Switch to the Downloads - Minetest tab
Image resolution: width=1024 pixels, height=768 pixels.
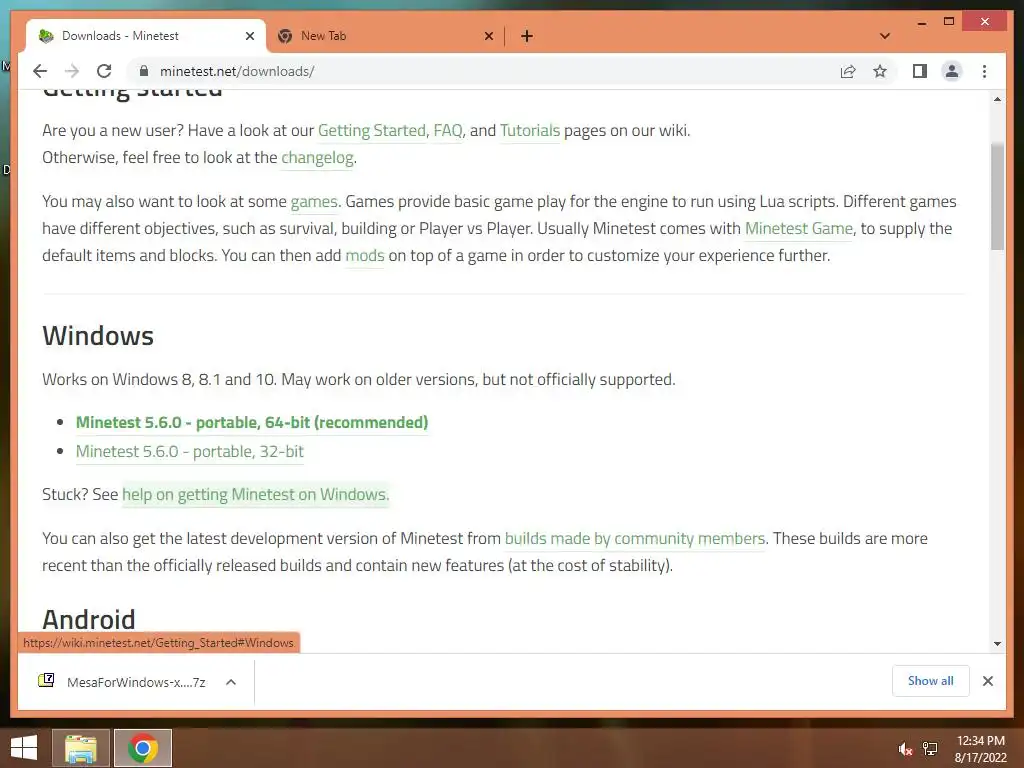[x=146, y=36]
